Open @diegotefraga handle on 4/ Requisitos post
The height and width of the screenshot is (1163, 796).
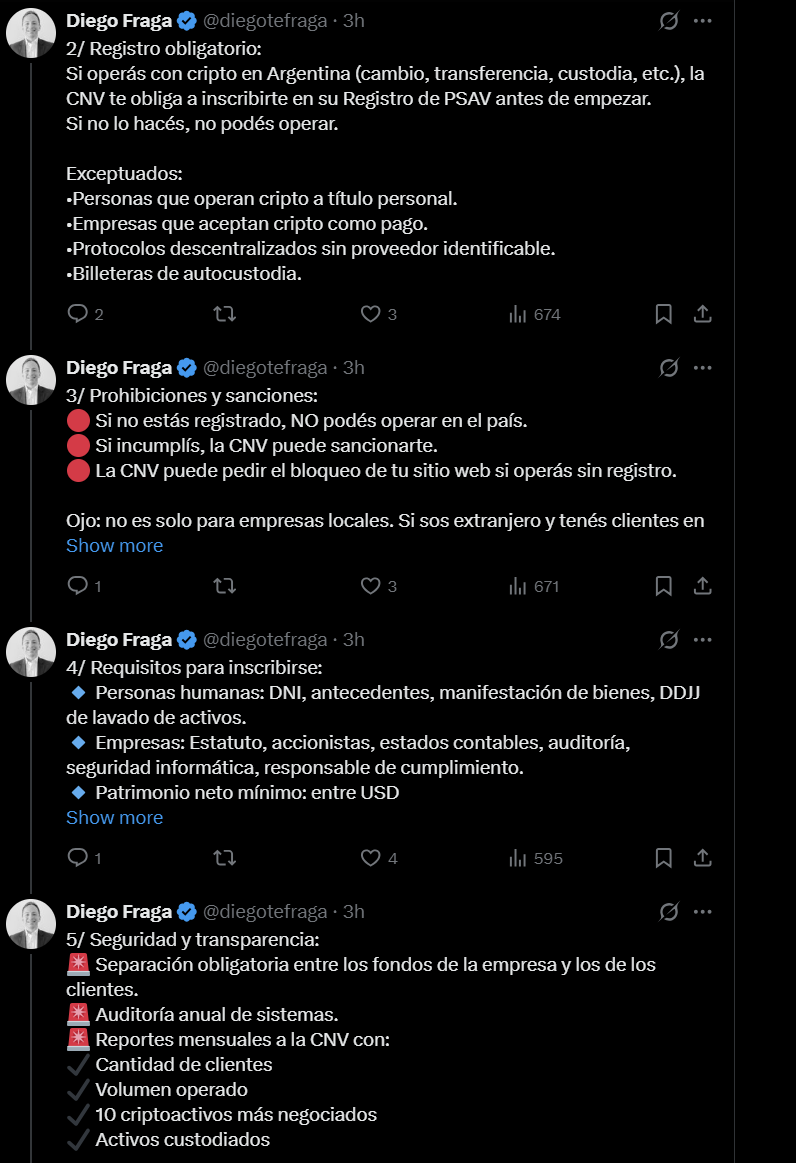(265, 639)
